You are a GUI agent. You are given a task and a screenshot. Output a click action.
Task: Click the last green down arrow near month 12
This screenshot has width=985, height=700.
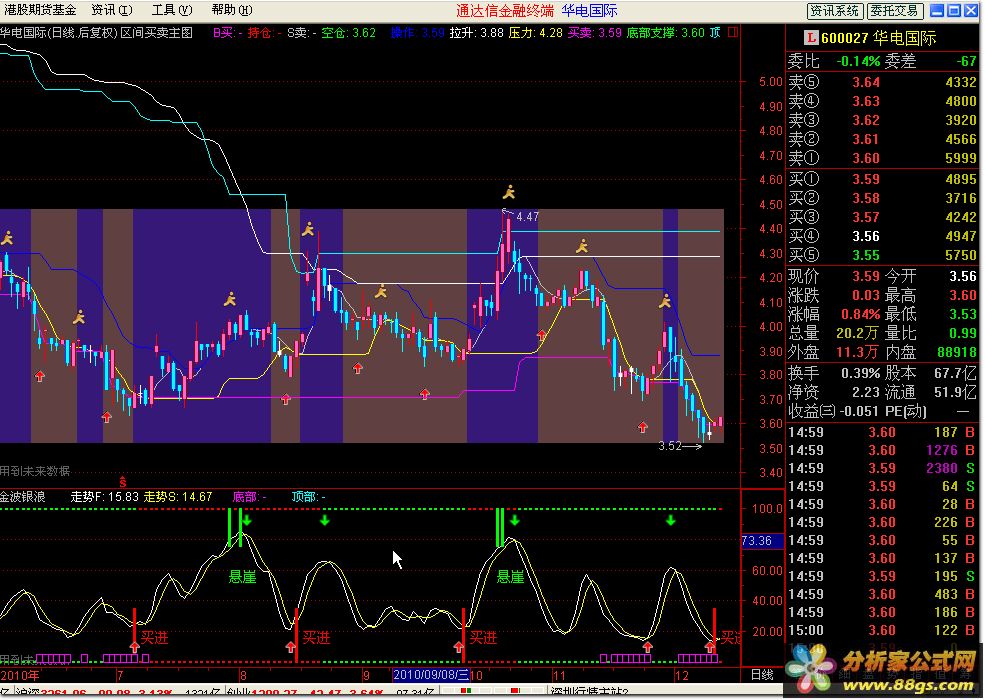point(671,520)
